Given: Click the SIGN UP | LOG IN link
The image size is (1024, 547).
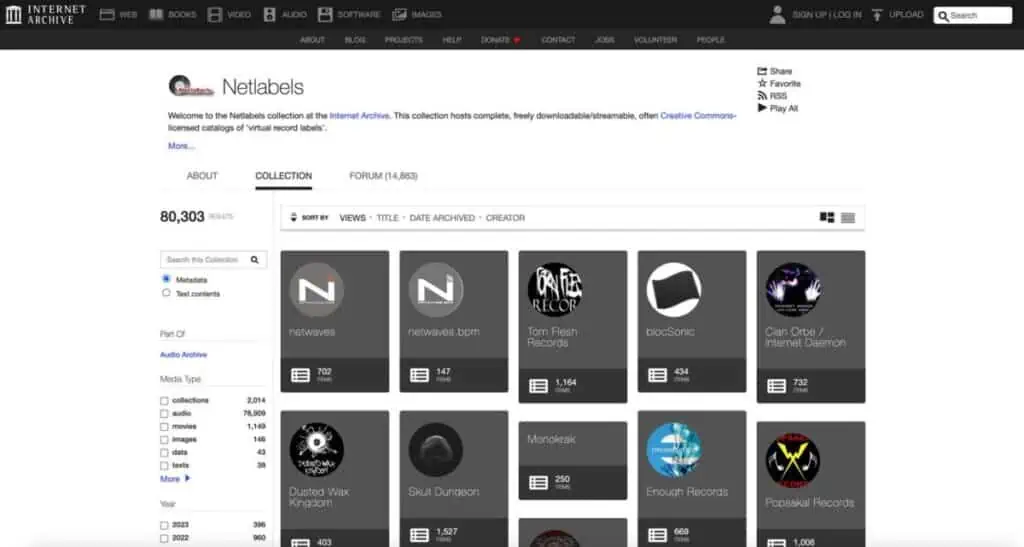Looking at the screenshot, I should [x=827, y=14].
